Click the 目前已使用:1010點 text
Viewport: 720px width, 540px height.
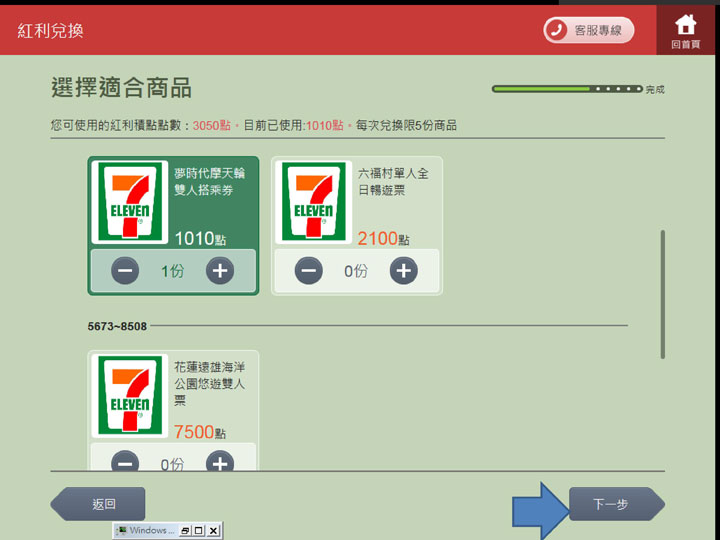point(293,125)
